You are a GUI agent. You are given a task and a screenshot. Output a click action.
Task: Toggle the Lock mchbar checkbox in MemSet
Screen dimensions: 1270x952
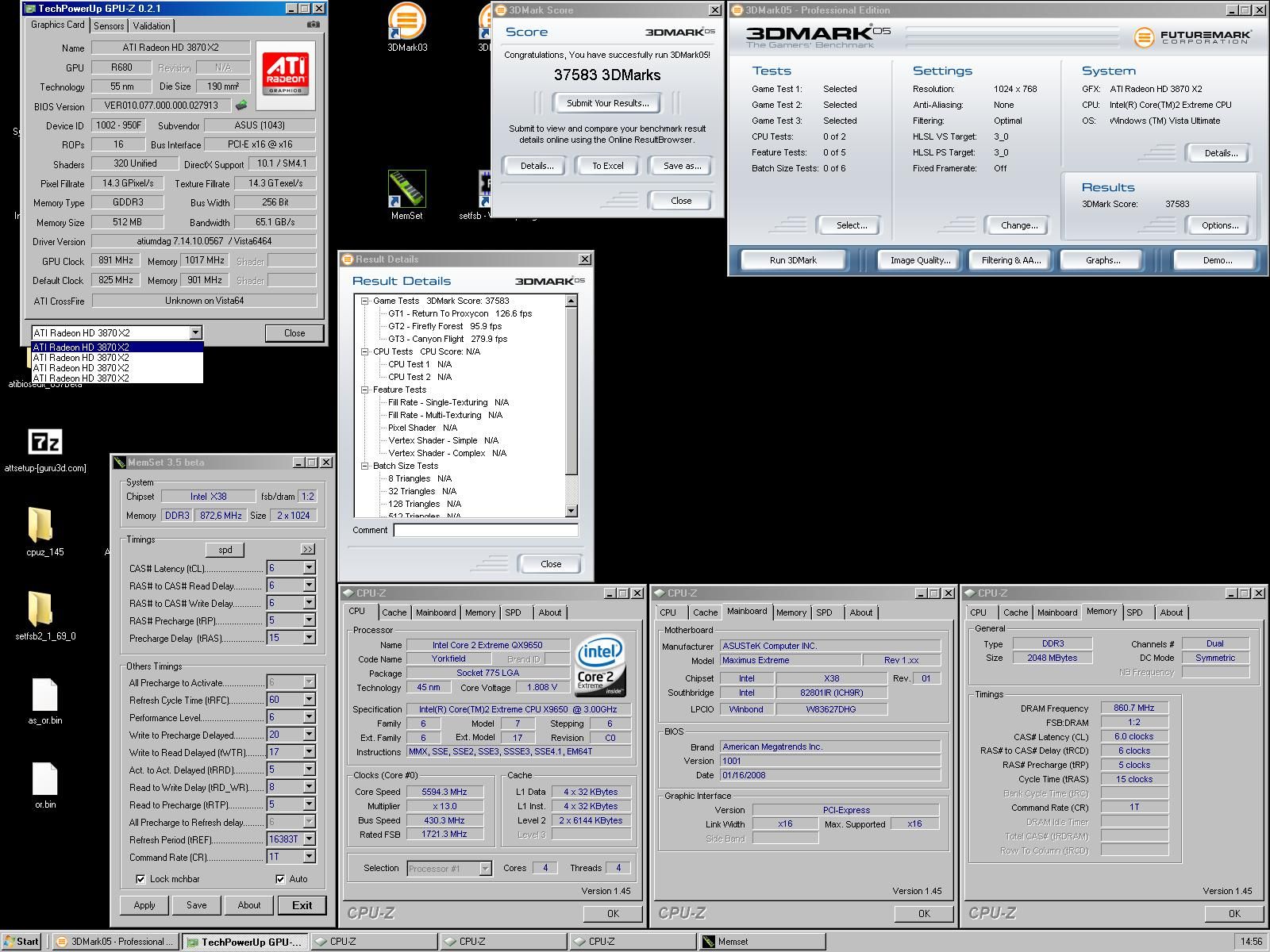click(140, 879)
